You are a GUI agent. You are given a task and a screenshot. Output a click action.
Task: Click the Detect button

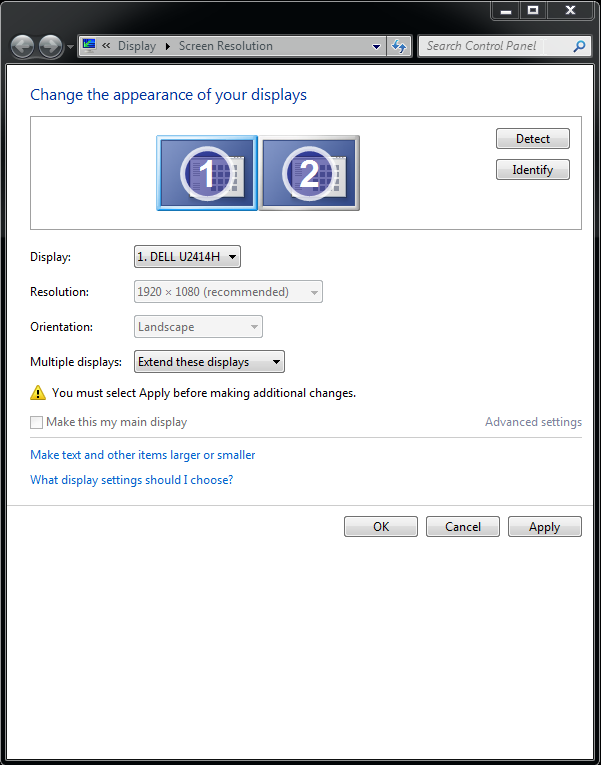533,139
